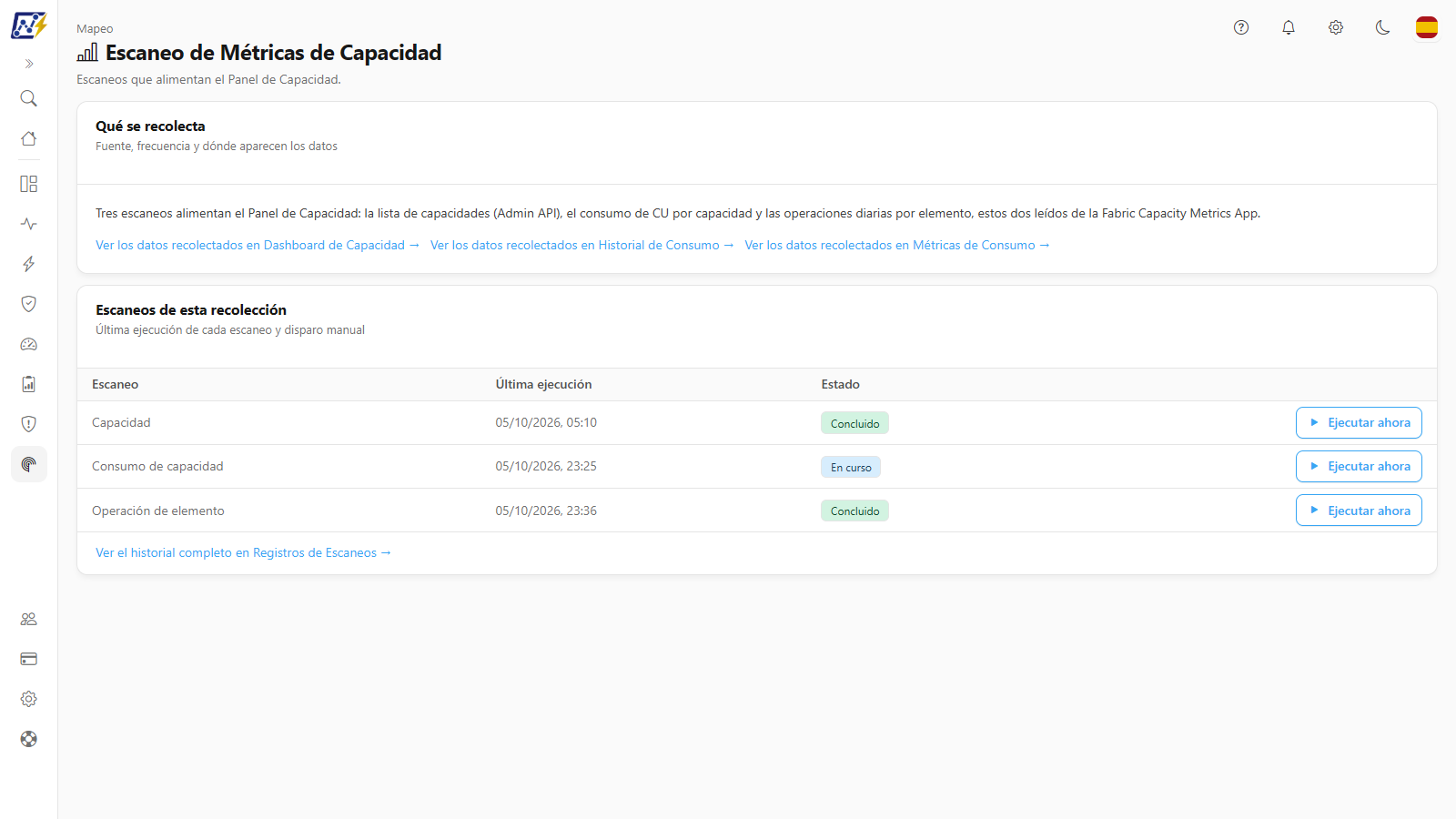
Task: Open Métricas de Consumo data link
Action: [x=897, y=246]
